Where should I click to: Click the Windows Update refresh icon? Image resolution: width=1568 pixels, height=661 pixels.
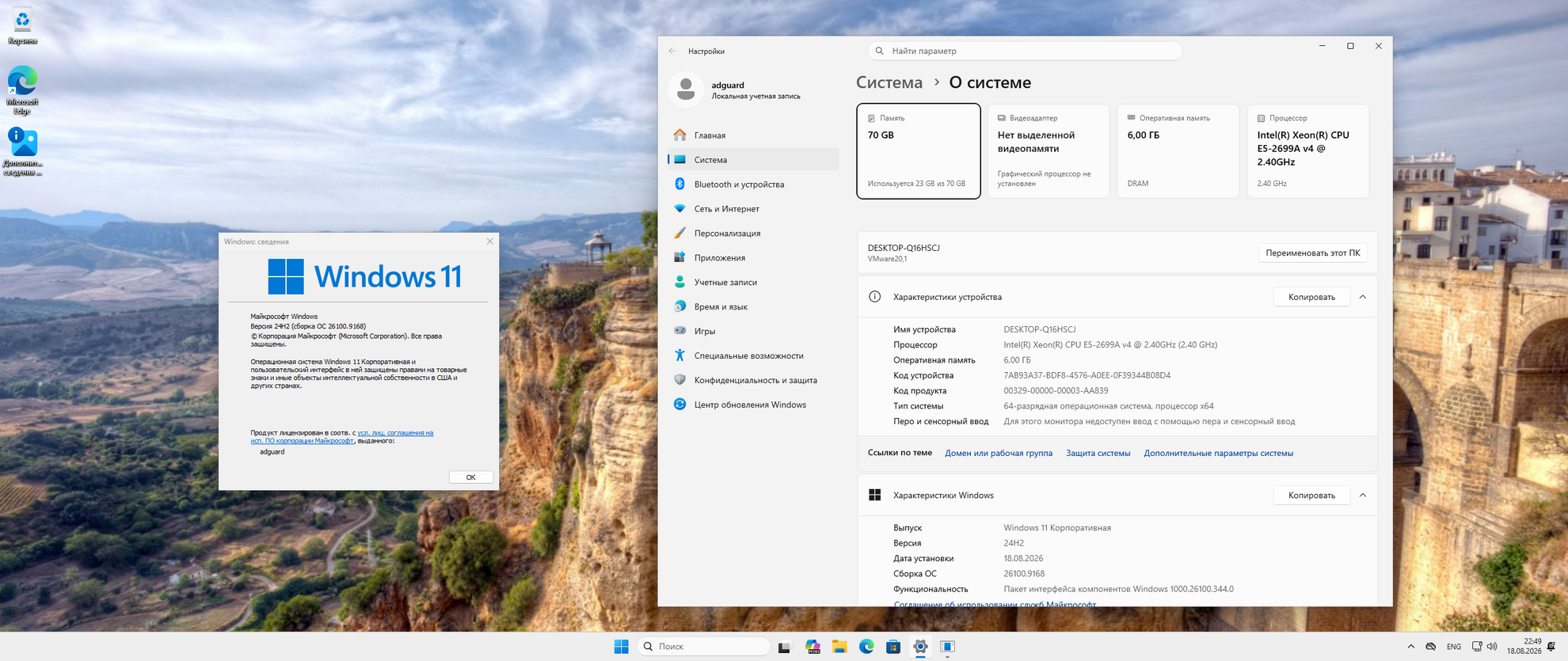679,405
